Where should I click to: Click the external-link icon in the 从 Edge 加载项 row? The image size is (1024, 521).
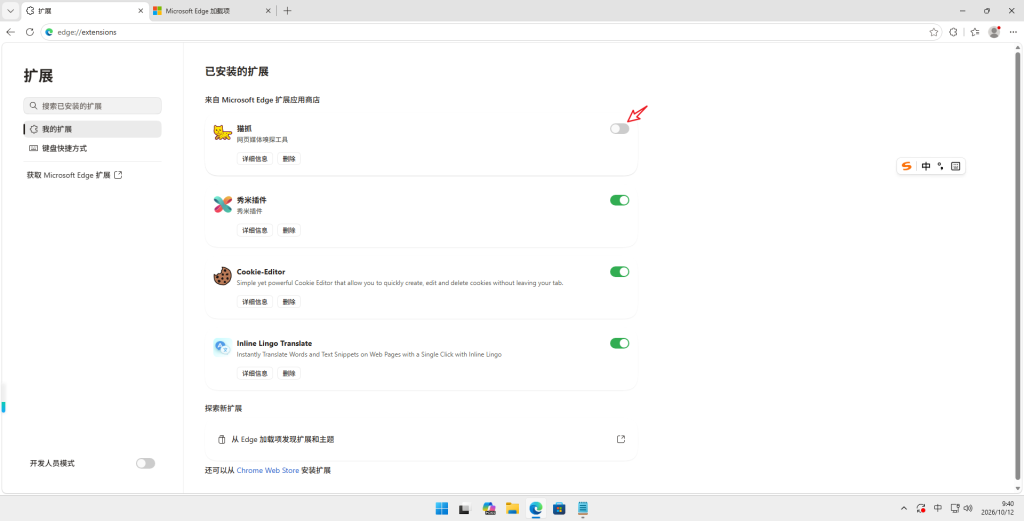(x=621, y=439)
